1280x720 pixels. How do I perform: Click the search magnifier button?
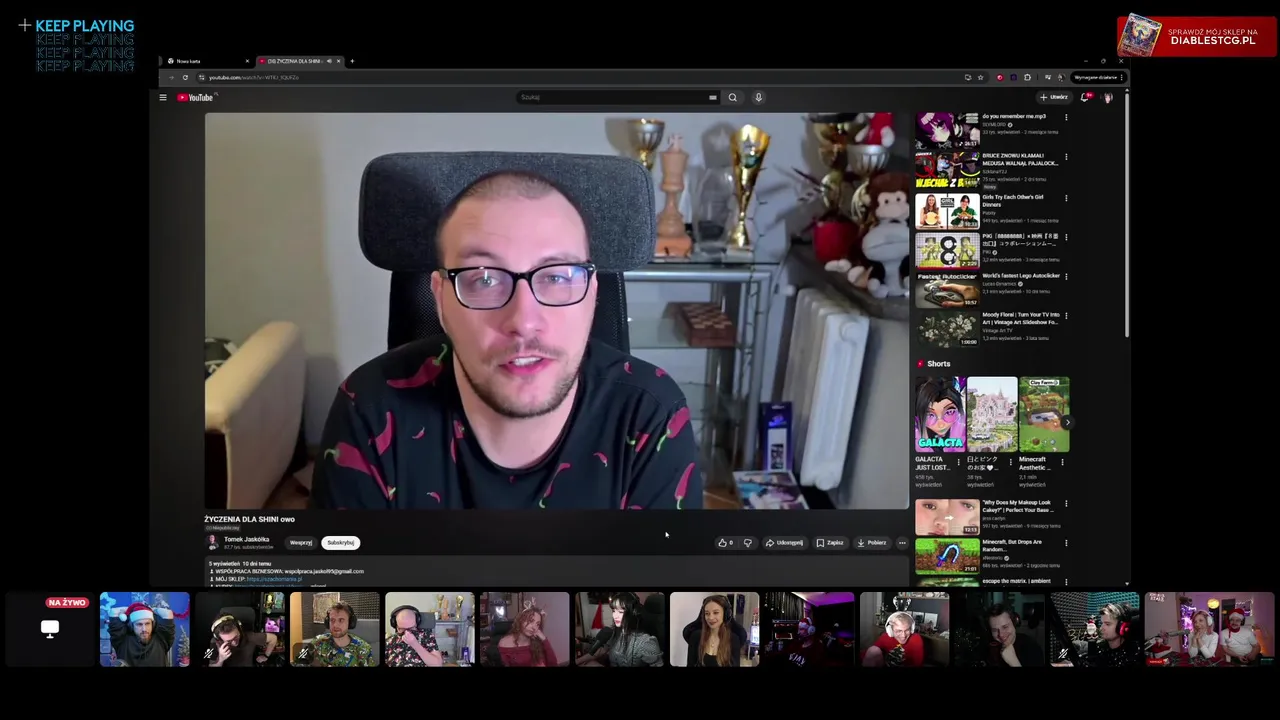pyautogui.click(x=732, y=97)
